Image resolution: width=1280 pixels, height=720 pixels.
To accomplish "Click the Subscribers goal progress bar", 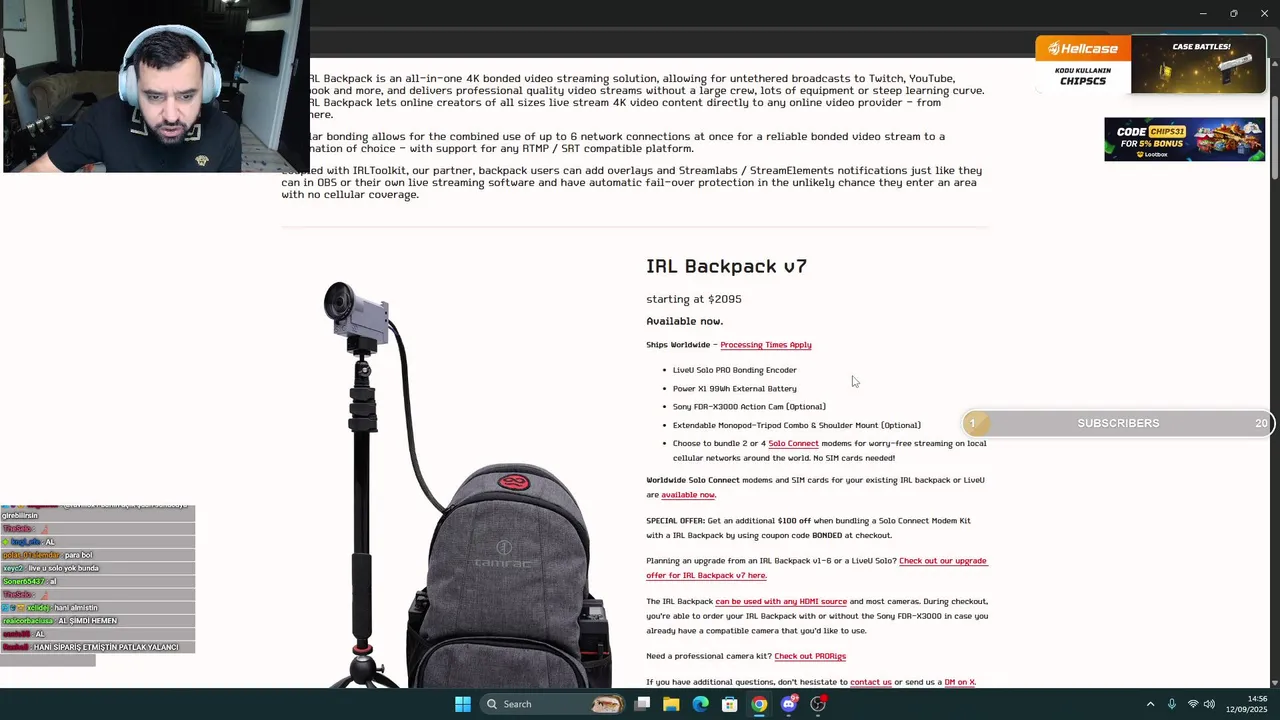I will pos(1118,423).
